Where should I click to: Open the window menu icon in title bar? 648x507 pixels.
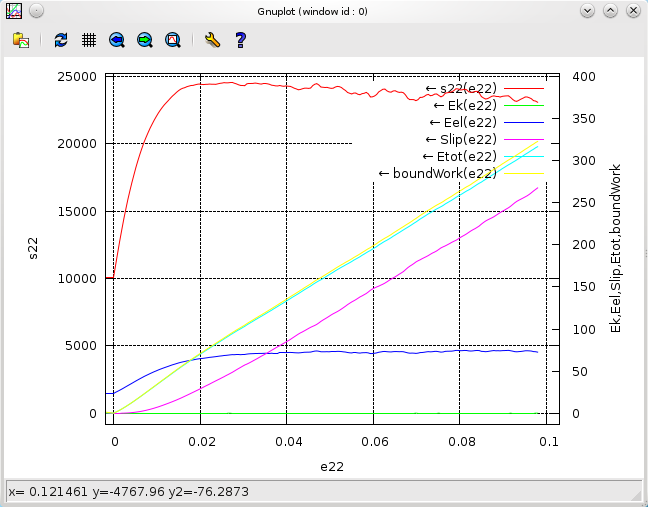(x=13, y=10)
